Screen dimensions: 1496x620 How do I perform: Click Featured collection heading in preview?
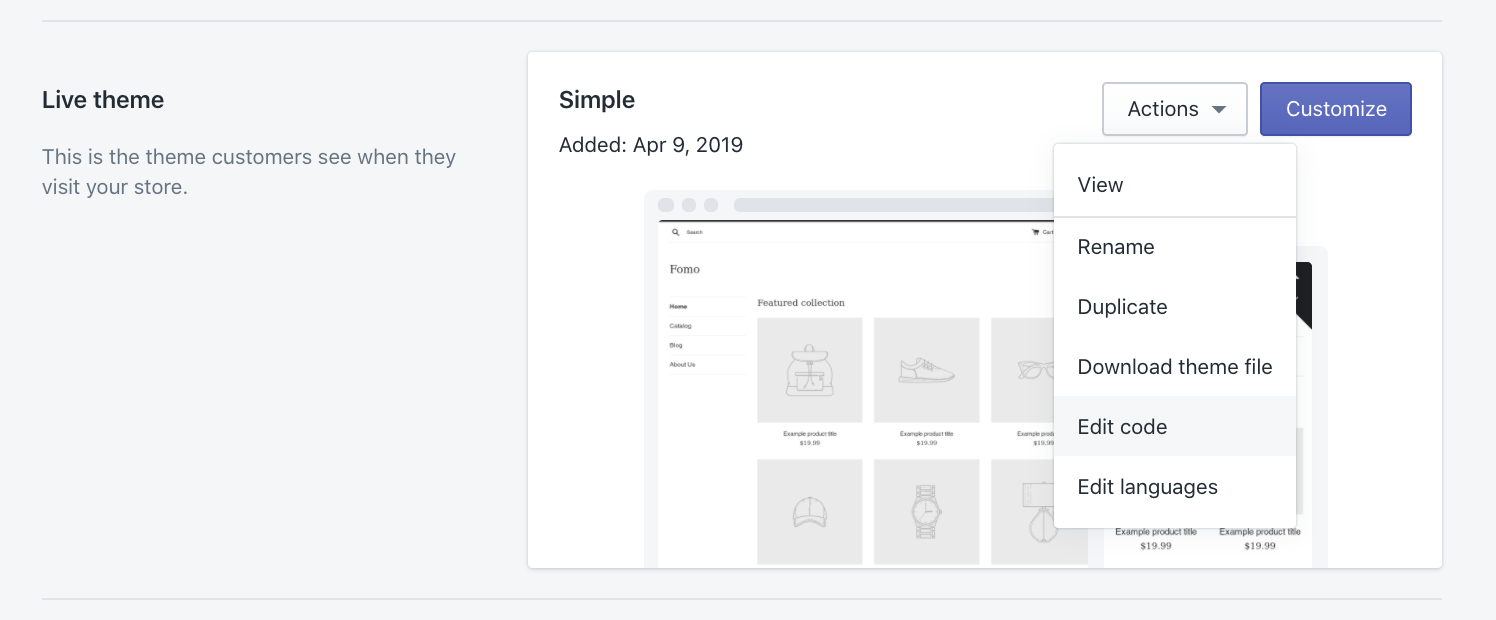(801, 303)
